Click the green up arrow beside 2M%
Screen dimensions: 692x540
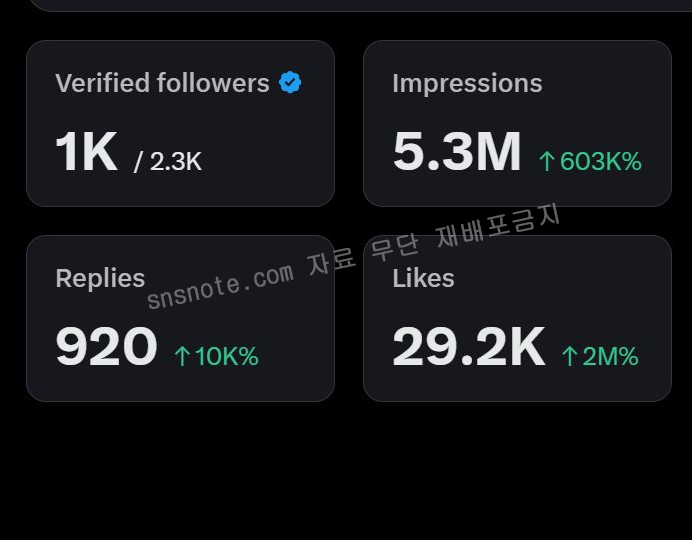click(x=570, y=356)
